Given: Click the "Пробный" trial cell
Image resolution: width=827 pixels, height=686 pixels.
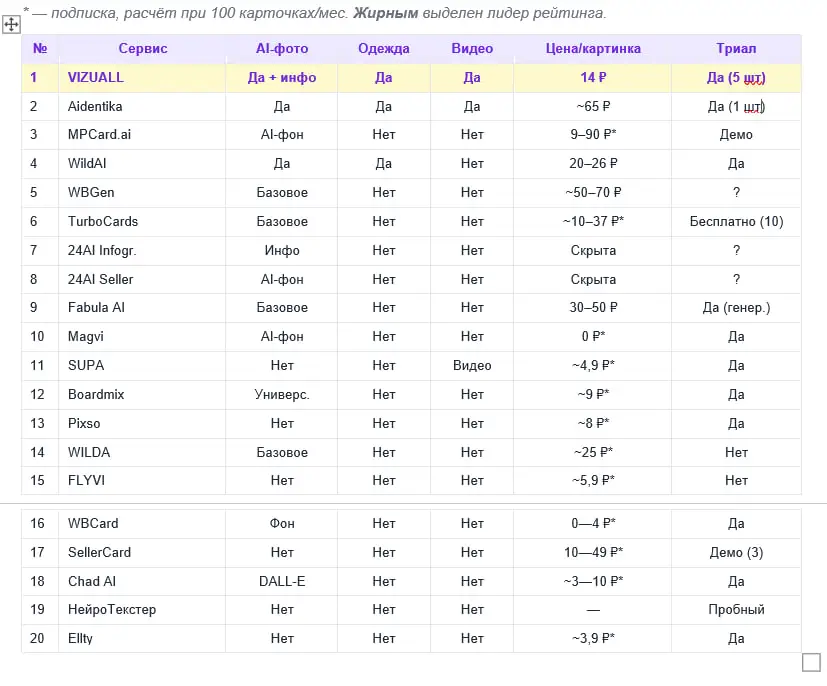Looking at the screenshot, I should pos(736,610).
